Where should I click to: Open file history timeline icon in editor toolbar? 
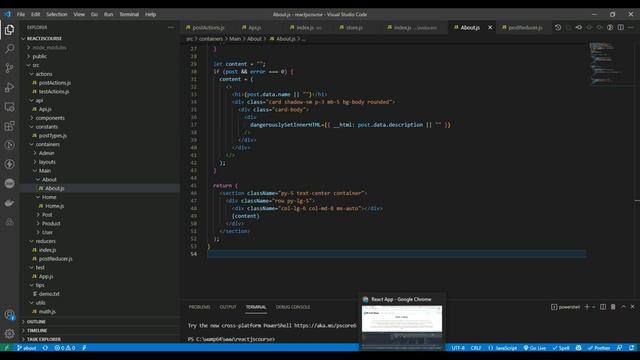(x=558, y=27)
